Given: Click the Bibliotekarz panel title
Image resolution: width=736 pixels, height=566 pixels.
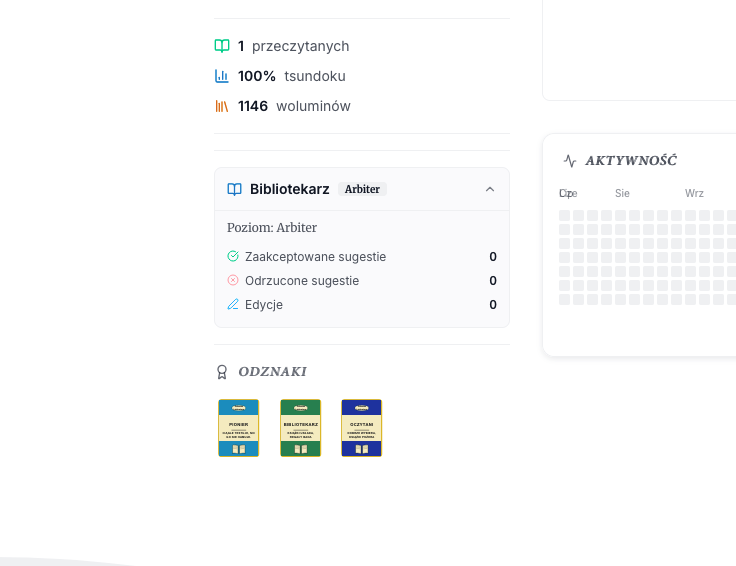Looking at the screenshot, I should [290, 189].
